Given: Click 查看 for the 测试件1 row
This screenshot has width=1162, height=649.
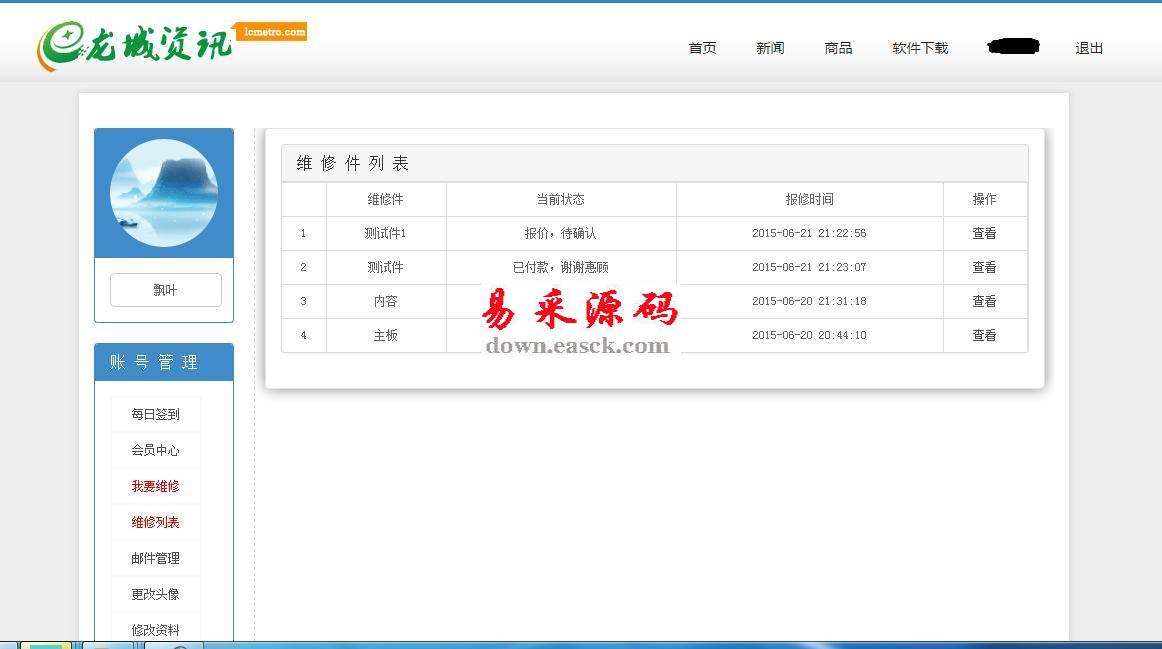Looking at the screenshot, I should click(x=984, y=233).
